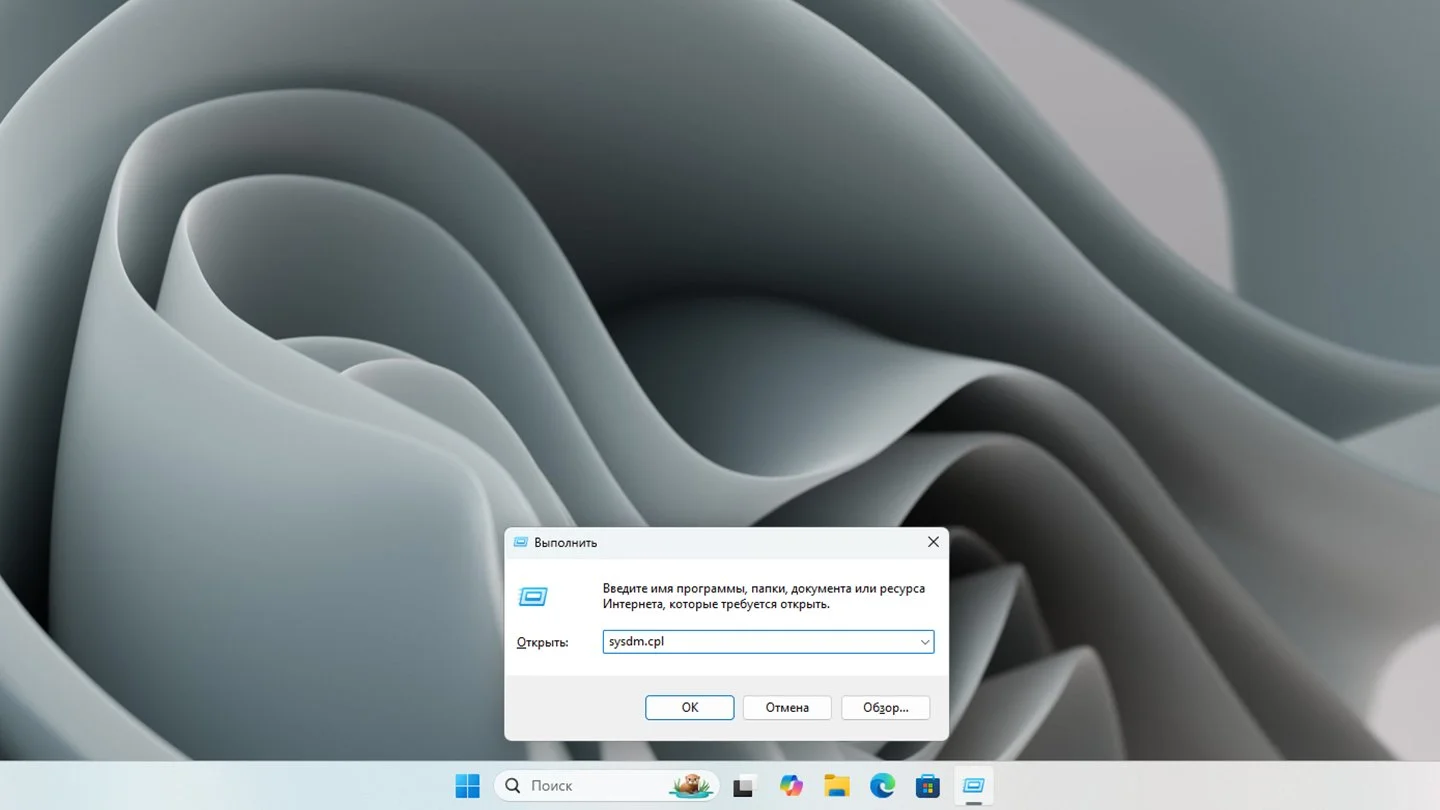Open the Task View icon on taskbar
This screenshot has width=1440, height=810.
click(743, 787)
